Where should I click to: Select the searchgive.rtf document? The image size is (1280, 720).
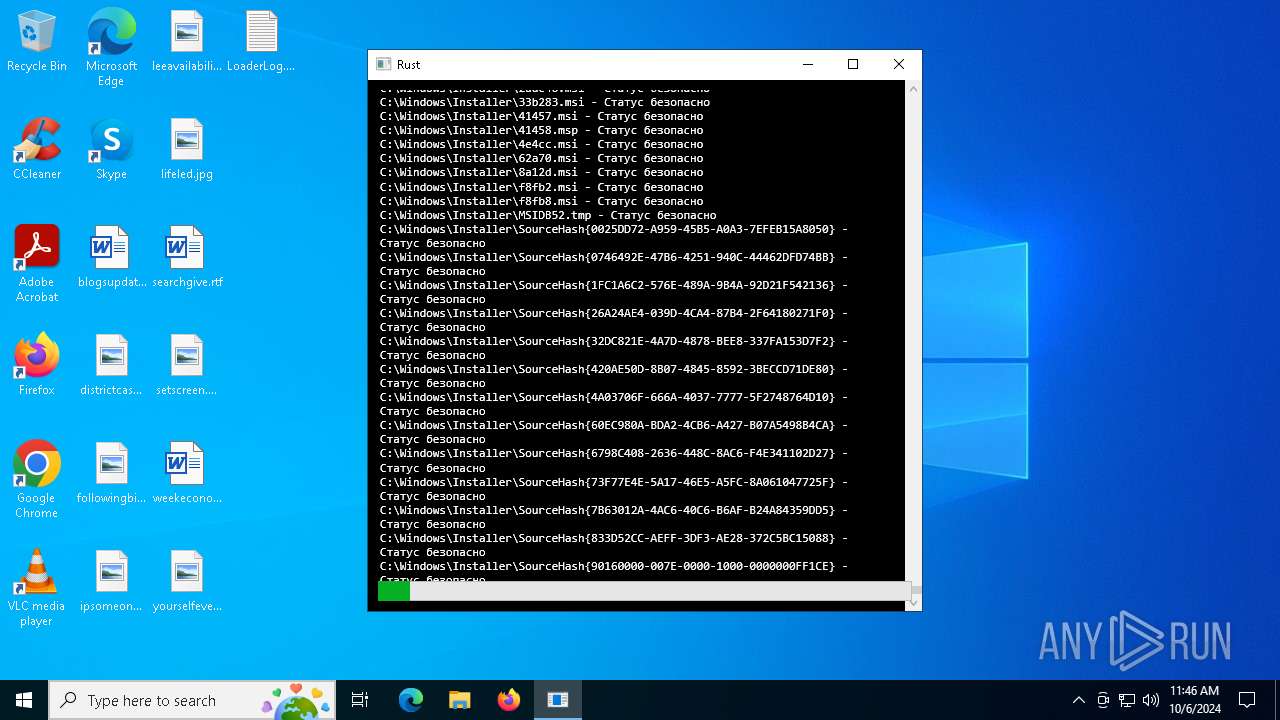[187, 258]
